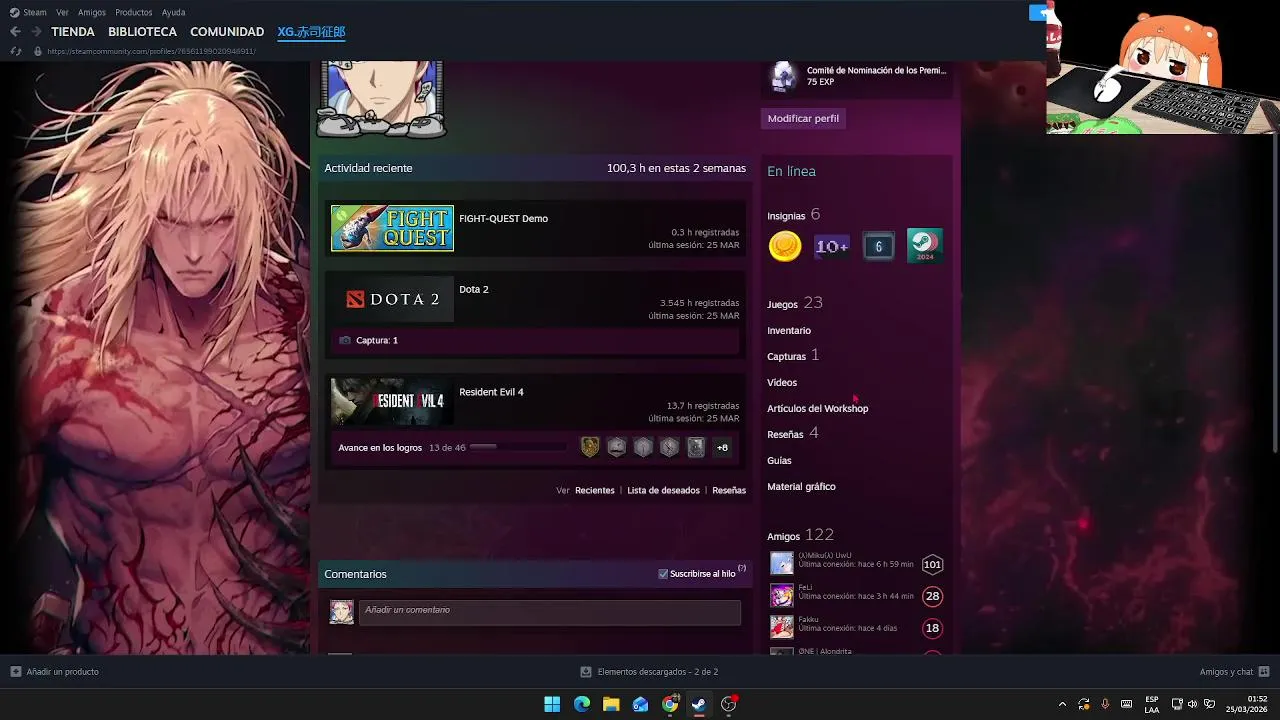Switch to the TIENDA tab

(x=73, y=32)
